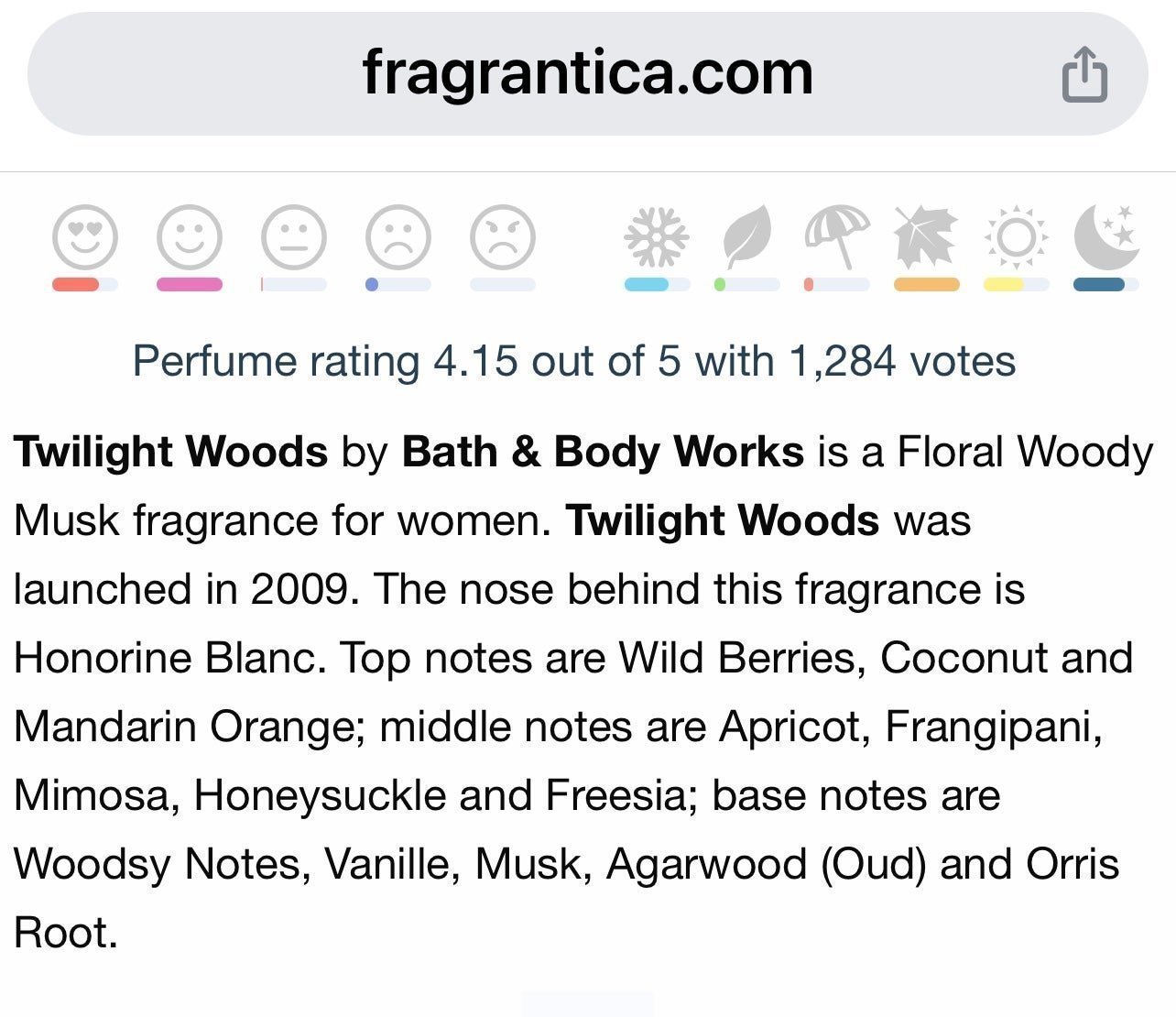Click the orange fall vote bar
Viewport: 1176px width, 1017px height.
tap(927, 285)
